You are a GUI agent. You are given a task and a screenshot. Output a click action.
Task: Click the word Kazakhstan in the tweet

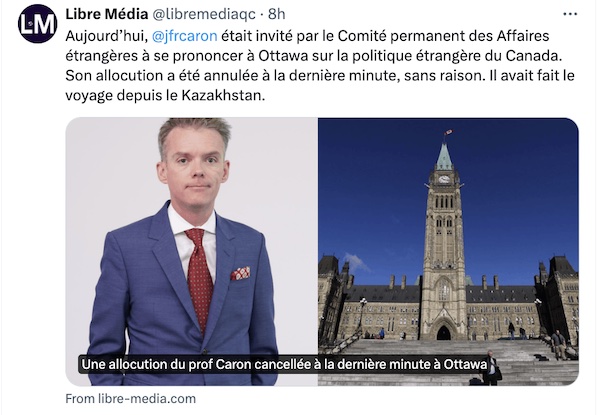coord(223,95)
